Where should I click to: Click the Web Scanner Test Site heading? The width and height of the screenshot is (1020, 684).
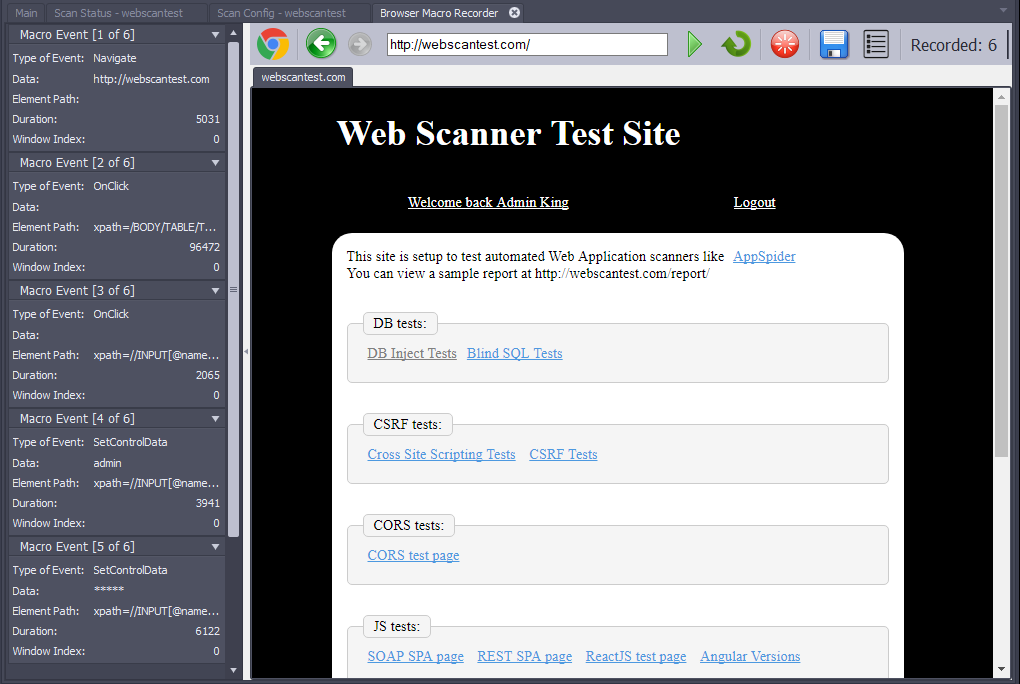point(508,133)
